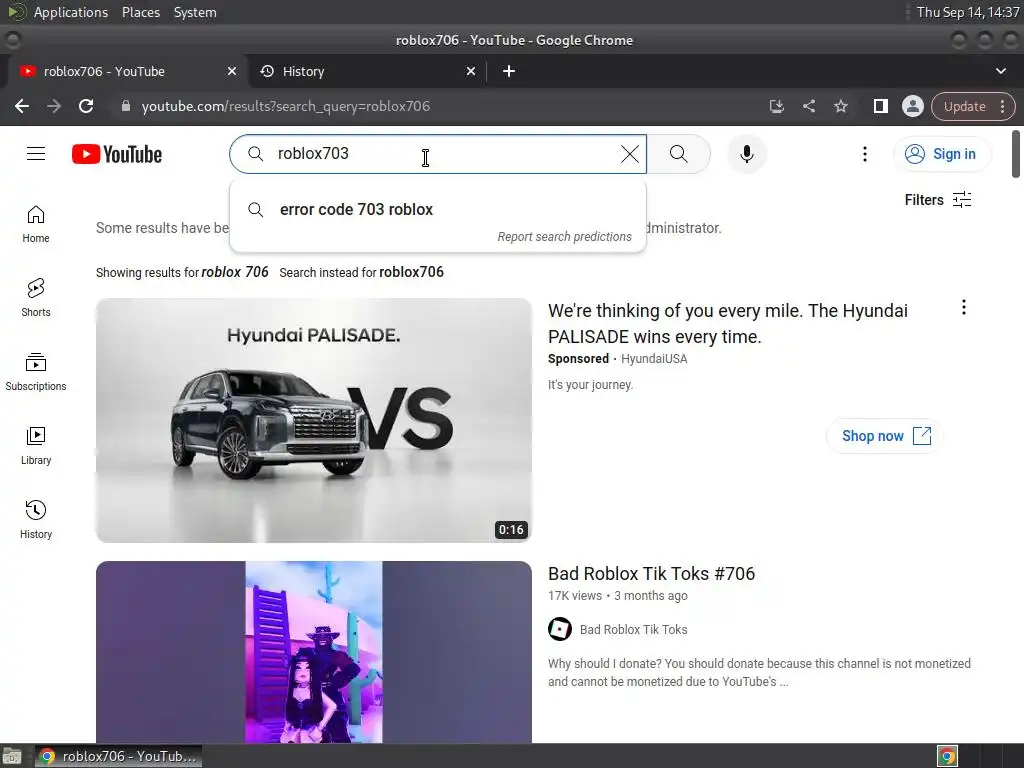This screenshot has width=1024, height=768.
Task: Reload the page
Action: tap(86, 106)
